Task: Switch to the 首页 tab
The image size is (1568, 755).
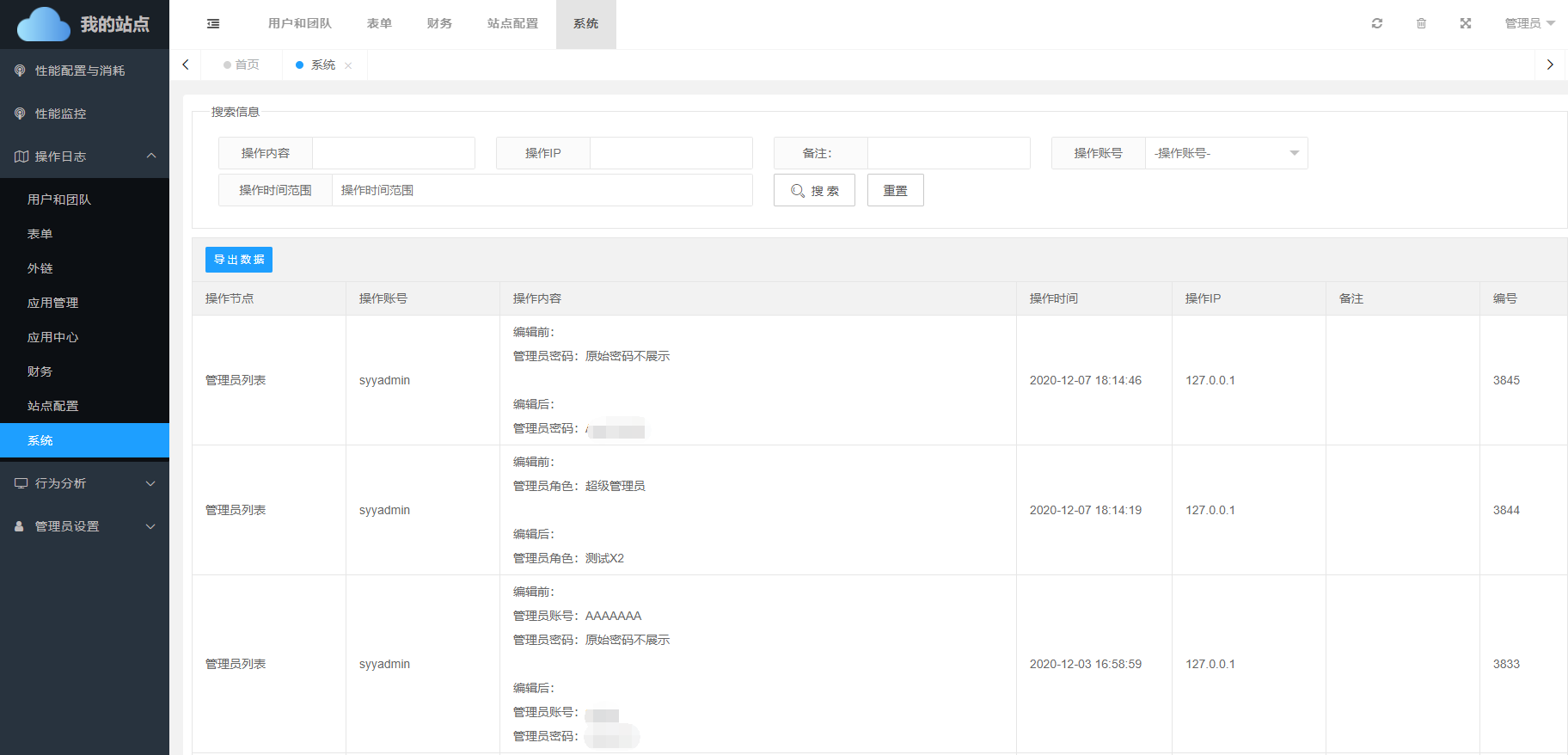Action: pos(242,64)
